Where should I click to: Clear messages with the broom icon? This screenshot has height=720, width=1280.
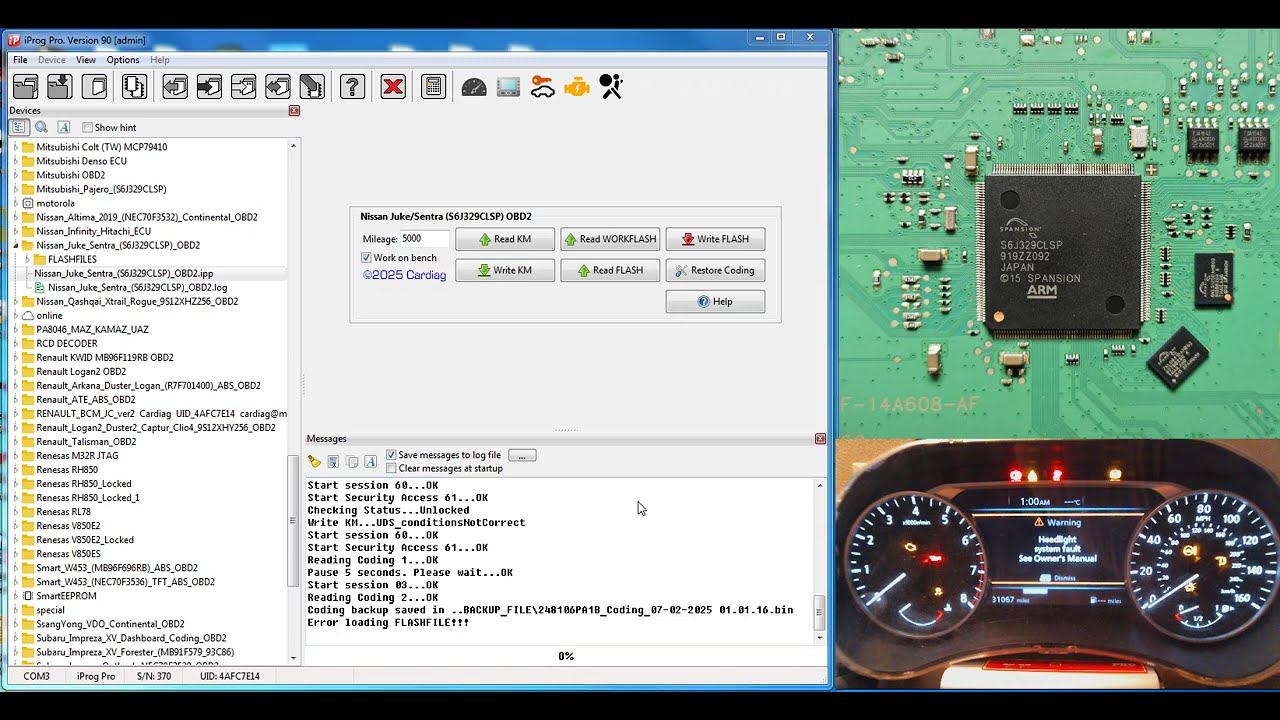tap(314, 461)
